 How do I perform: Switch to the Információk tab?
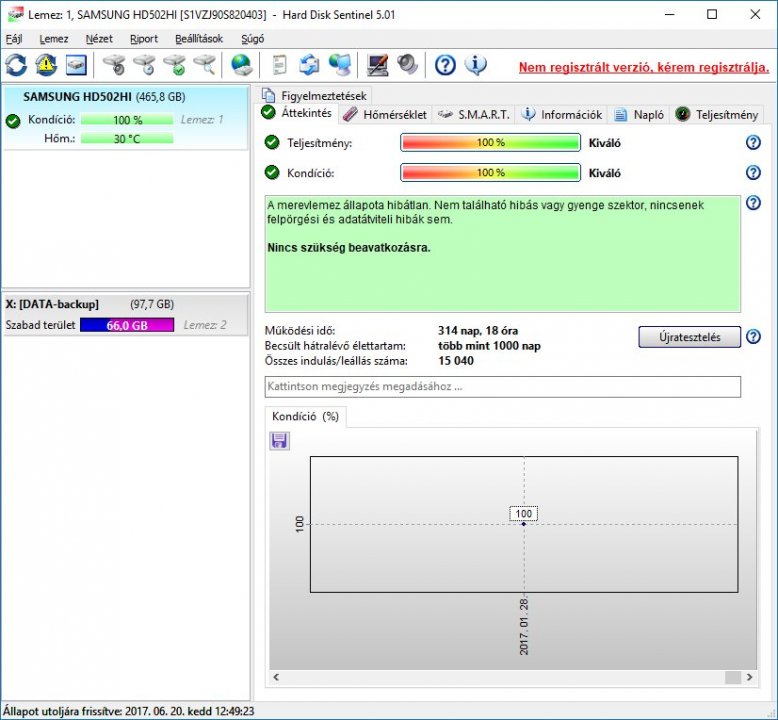coord(562,115)
